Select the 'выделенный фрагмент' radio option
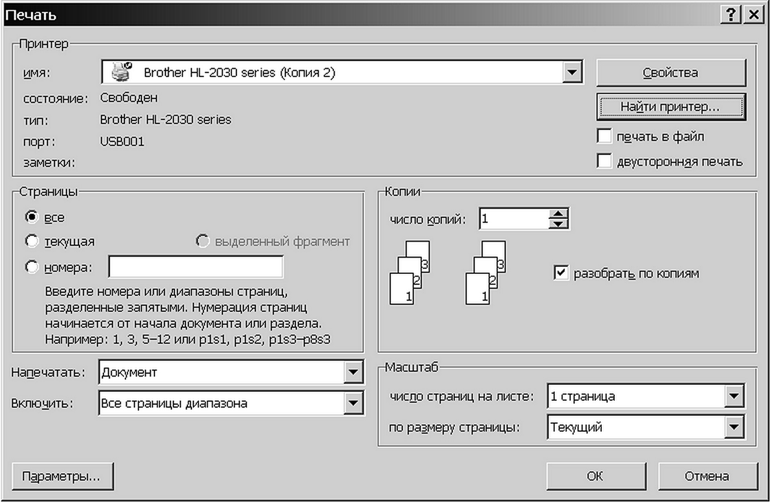 [202, 241]
